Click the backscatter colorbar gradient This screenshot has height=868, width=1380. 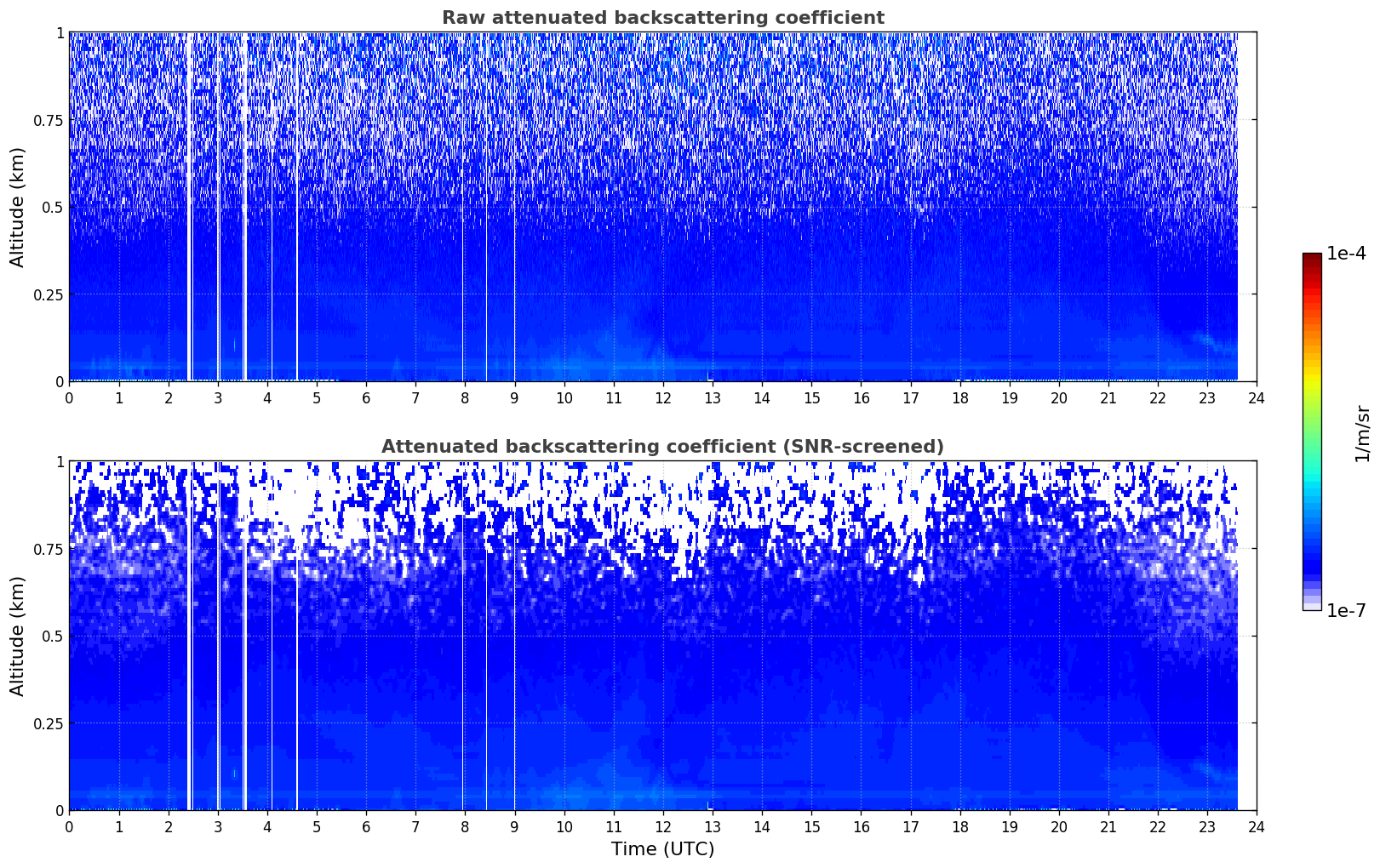(1312, 431)
